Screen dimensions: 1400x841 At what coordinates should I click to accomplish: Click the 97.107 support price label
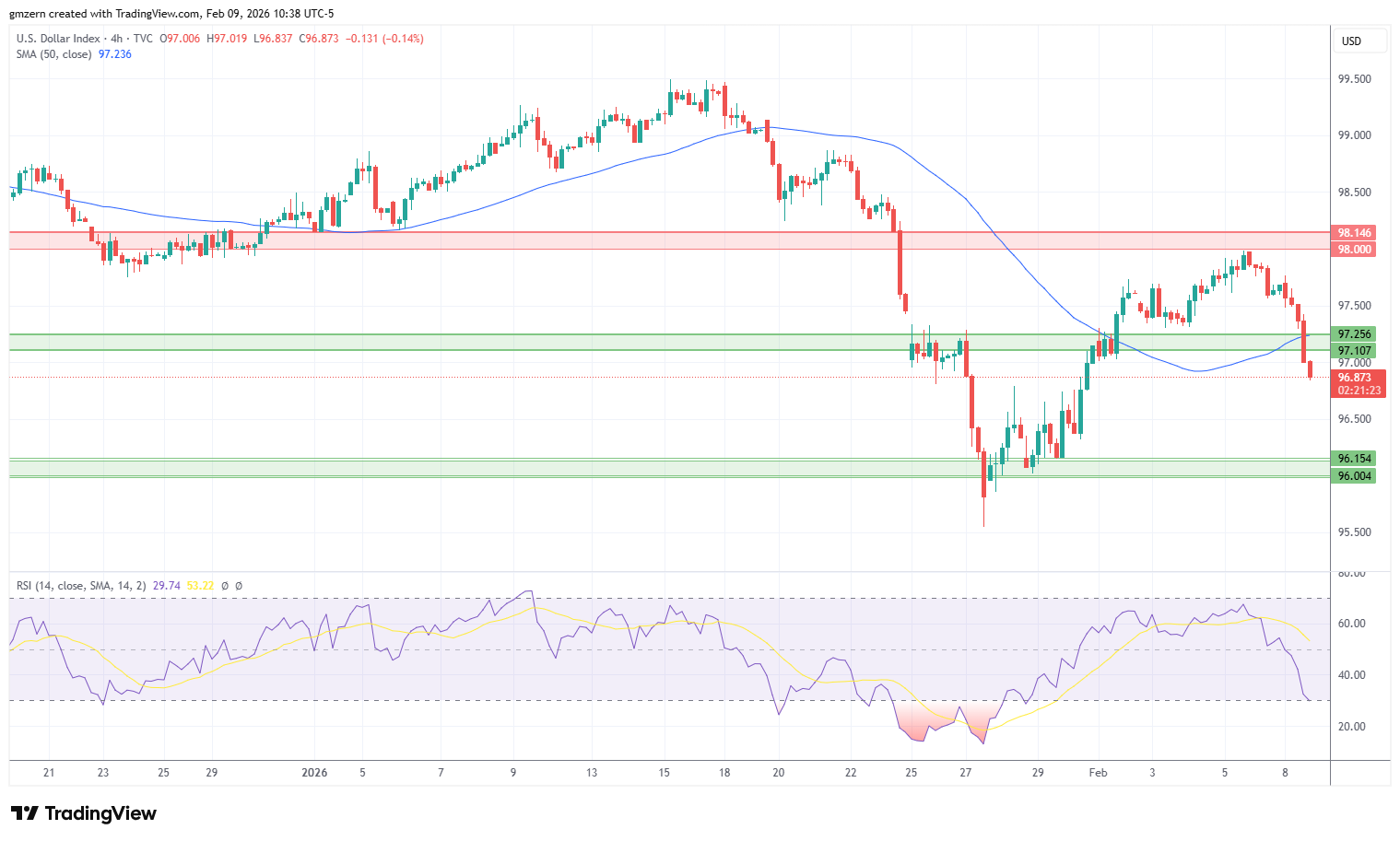[1354, 351]
